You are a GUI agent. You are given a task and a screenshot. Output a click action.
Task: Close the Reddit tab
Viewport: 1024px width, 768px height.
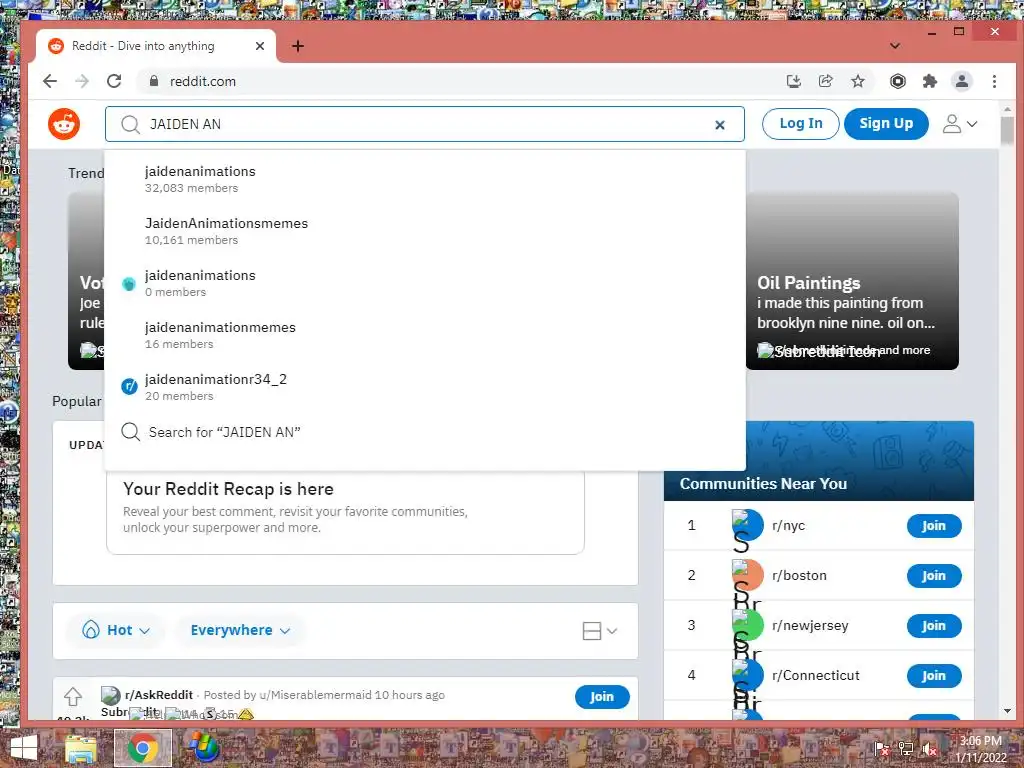tap(260, 46)
